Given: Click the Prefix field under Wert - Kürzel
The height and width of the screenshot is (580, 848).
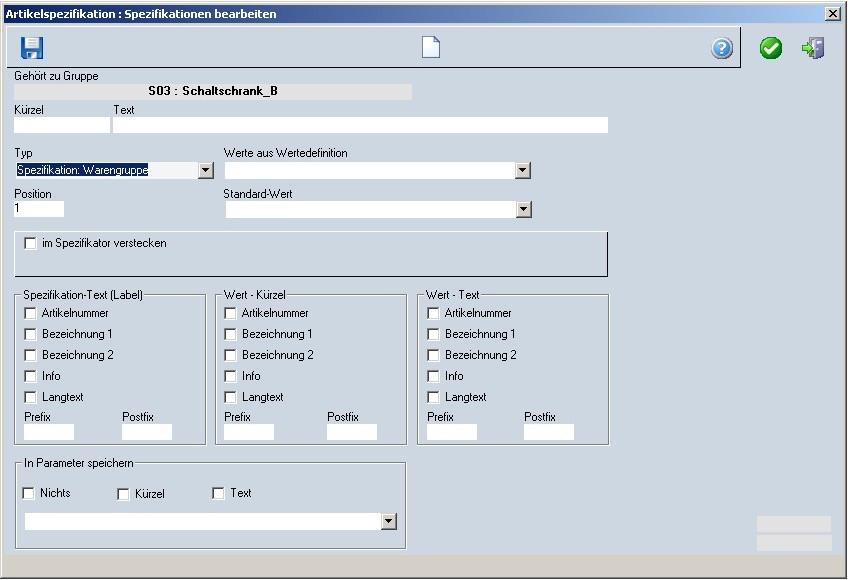Looking at the screenshot, I should click(249, 432).
